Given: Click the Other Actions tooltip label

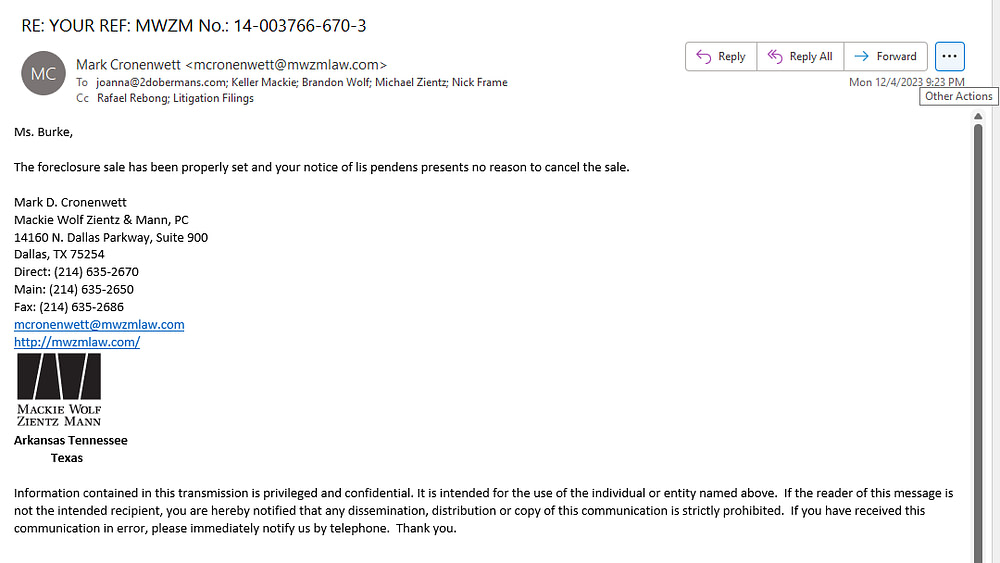Looking at the screenshot, I should (x=959, y=96).
